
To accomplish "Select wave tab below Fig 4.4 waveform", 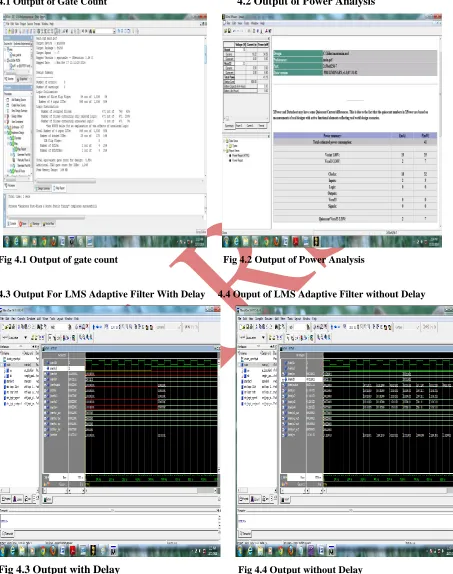I will click(x=285, y=499).
